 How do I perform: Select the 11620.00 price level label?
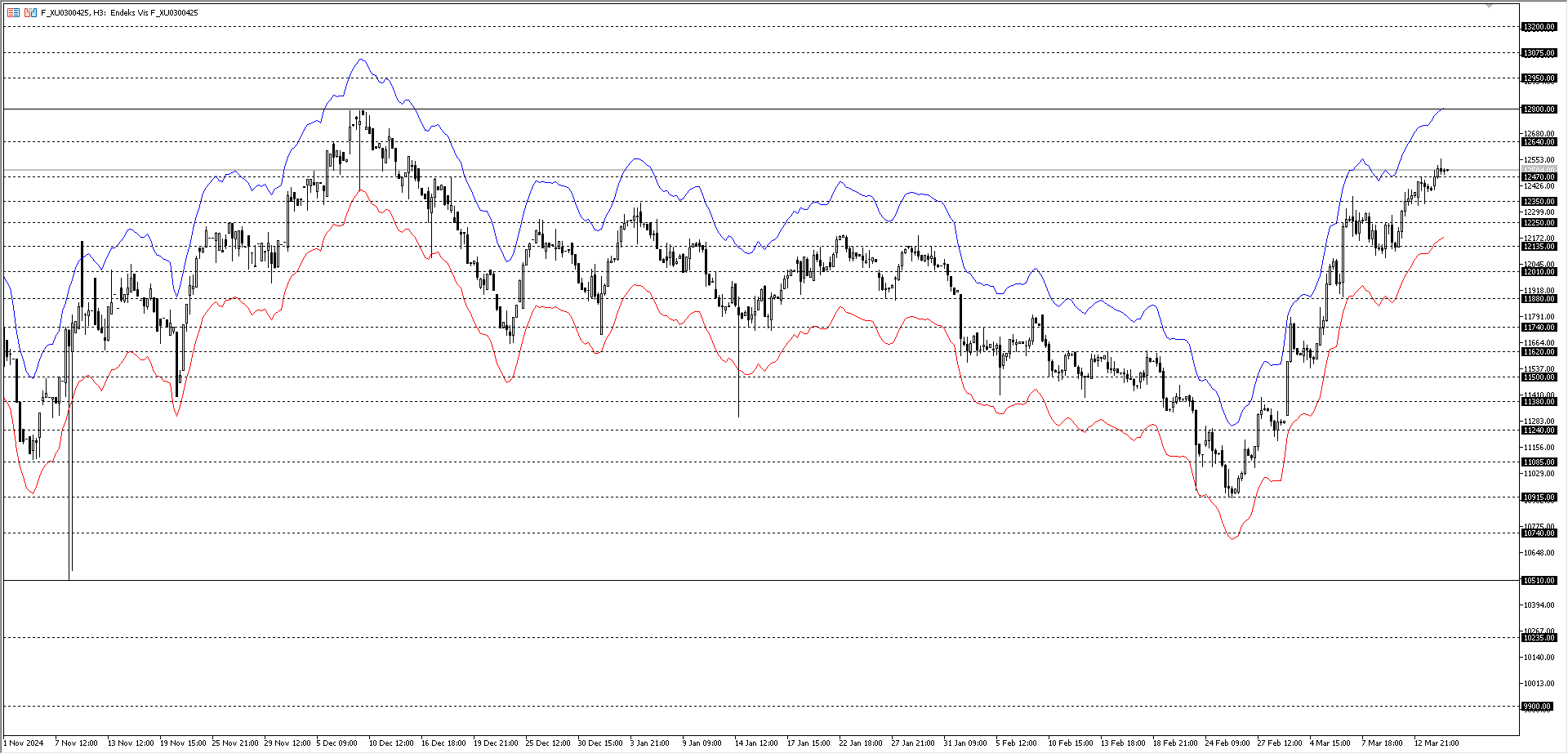(1539, 352)
